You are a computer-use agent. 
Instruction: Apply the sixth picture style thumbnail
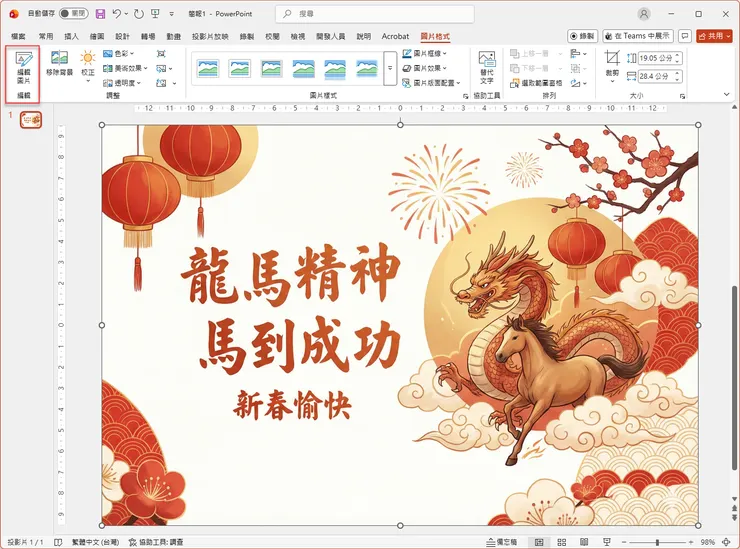click(x=367, y=68)
